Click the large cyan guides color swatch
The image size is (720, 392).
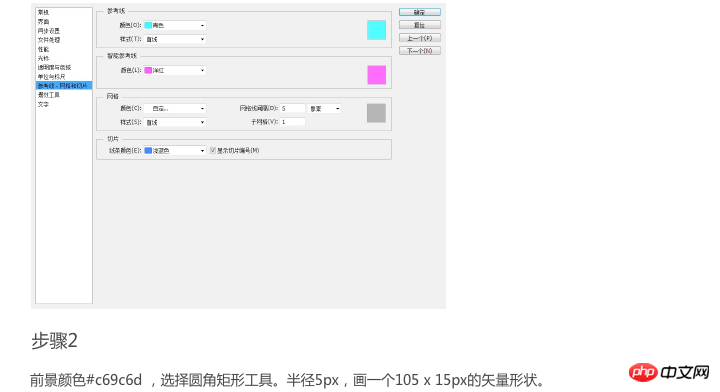377,30
